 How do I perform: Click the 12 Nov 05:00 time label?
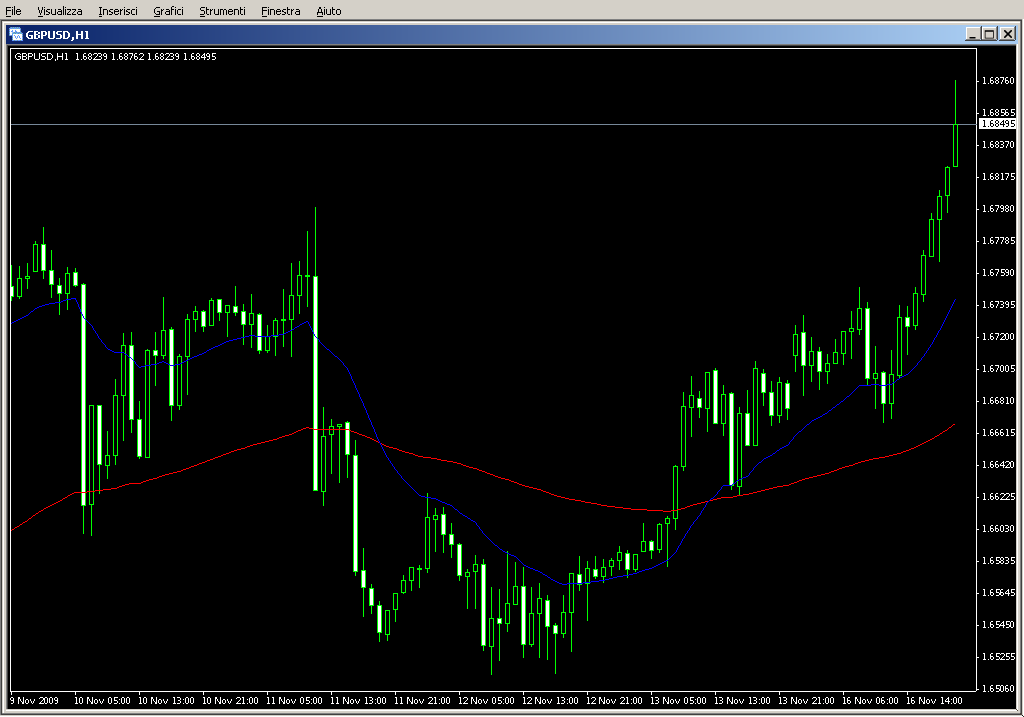click(486, 701)
